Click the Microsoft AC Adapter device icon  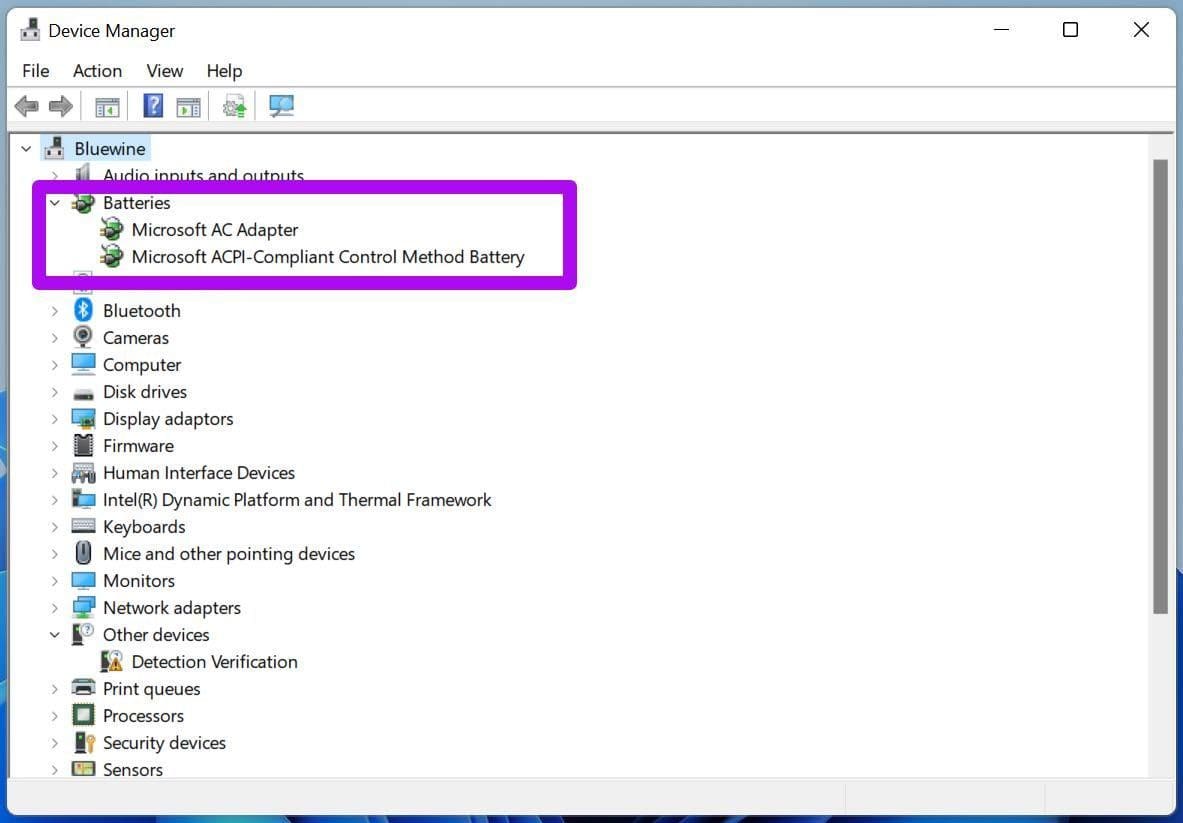tap(112, 229)
